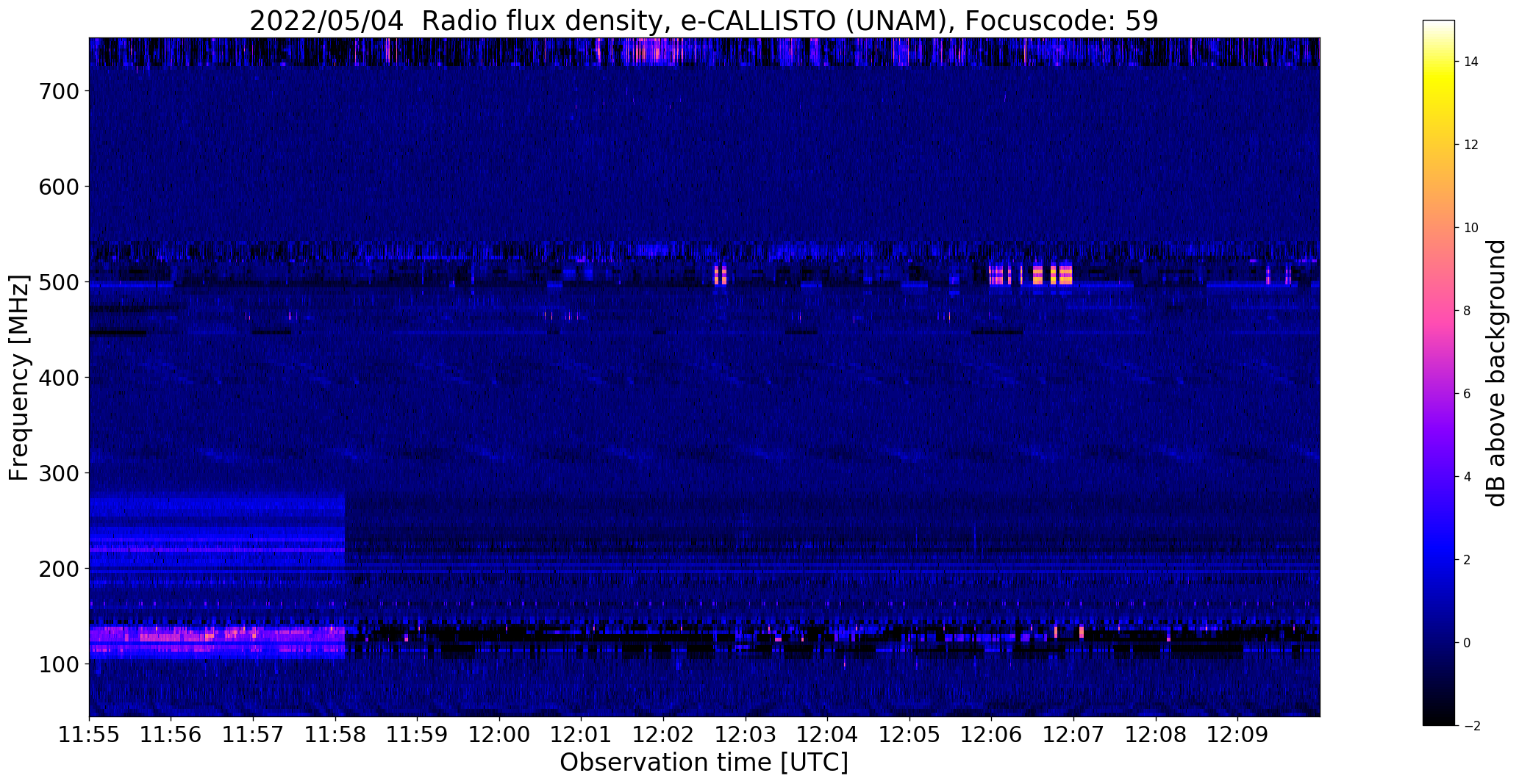Click the 12:02 time tick label

(x=664, y=735)
